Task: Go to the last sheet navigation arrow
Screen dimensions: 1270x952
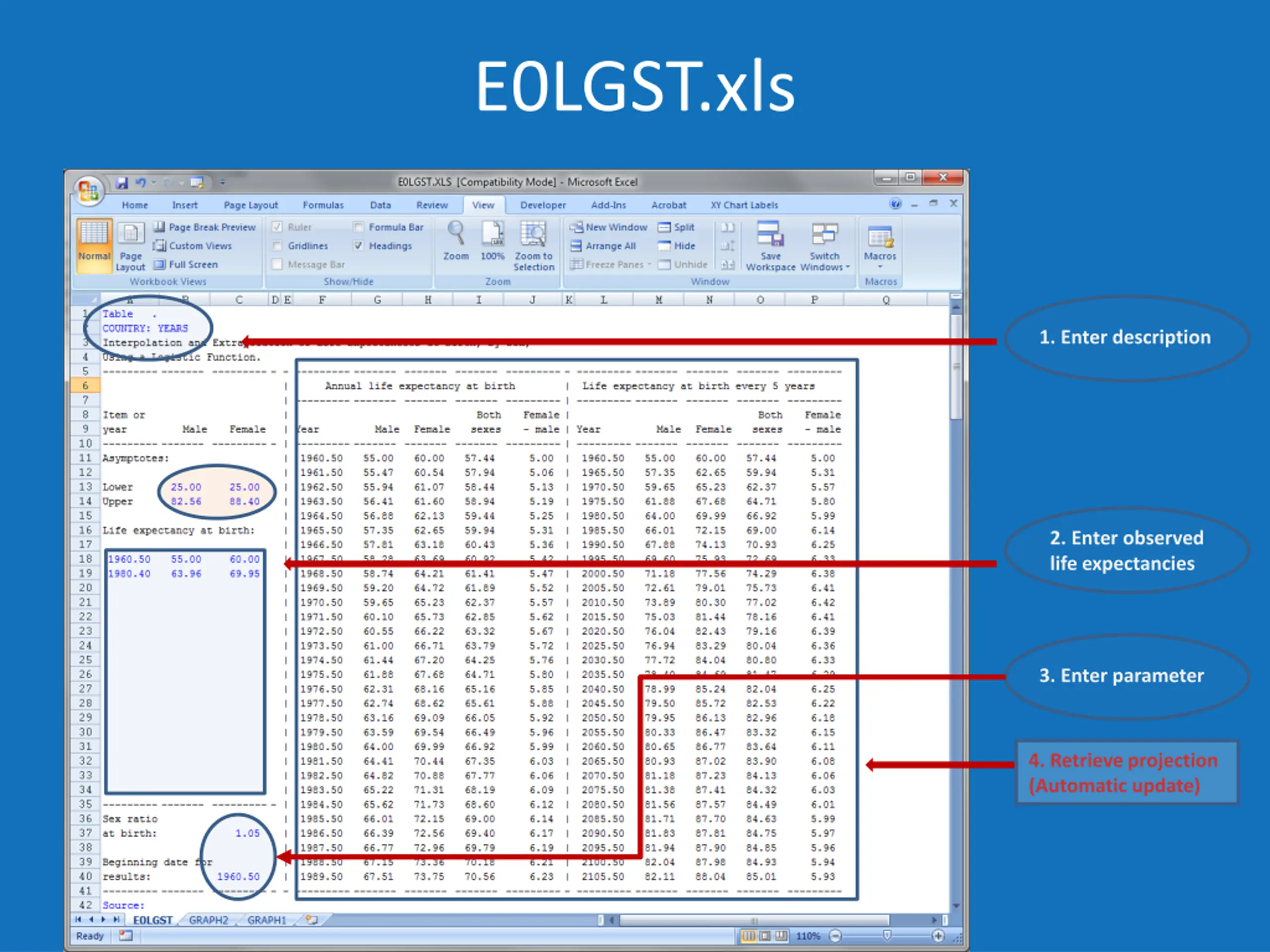Action: [117, 919]
